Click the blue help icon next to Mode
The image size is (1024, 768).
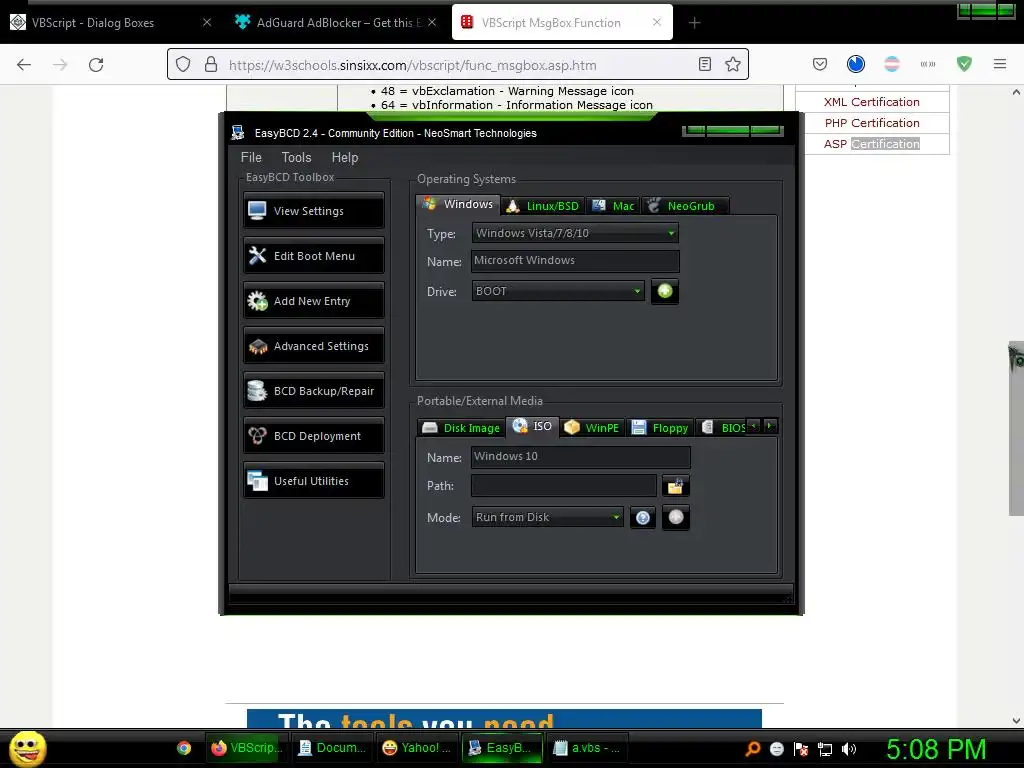click(643, 518)
